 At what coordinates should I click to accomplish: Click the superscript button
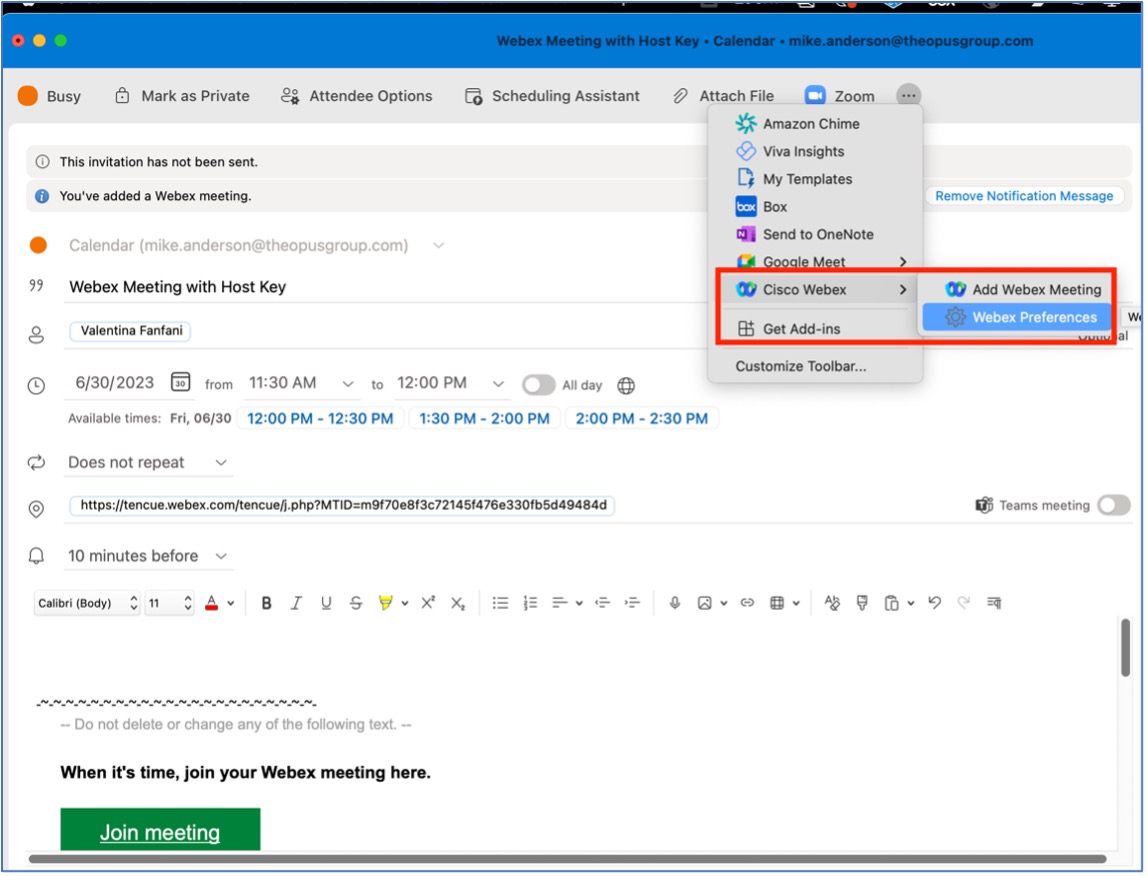[428, 604]
